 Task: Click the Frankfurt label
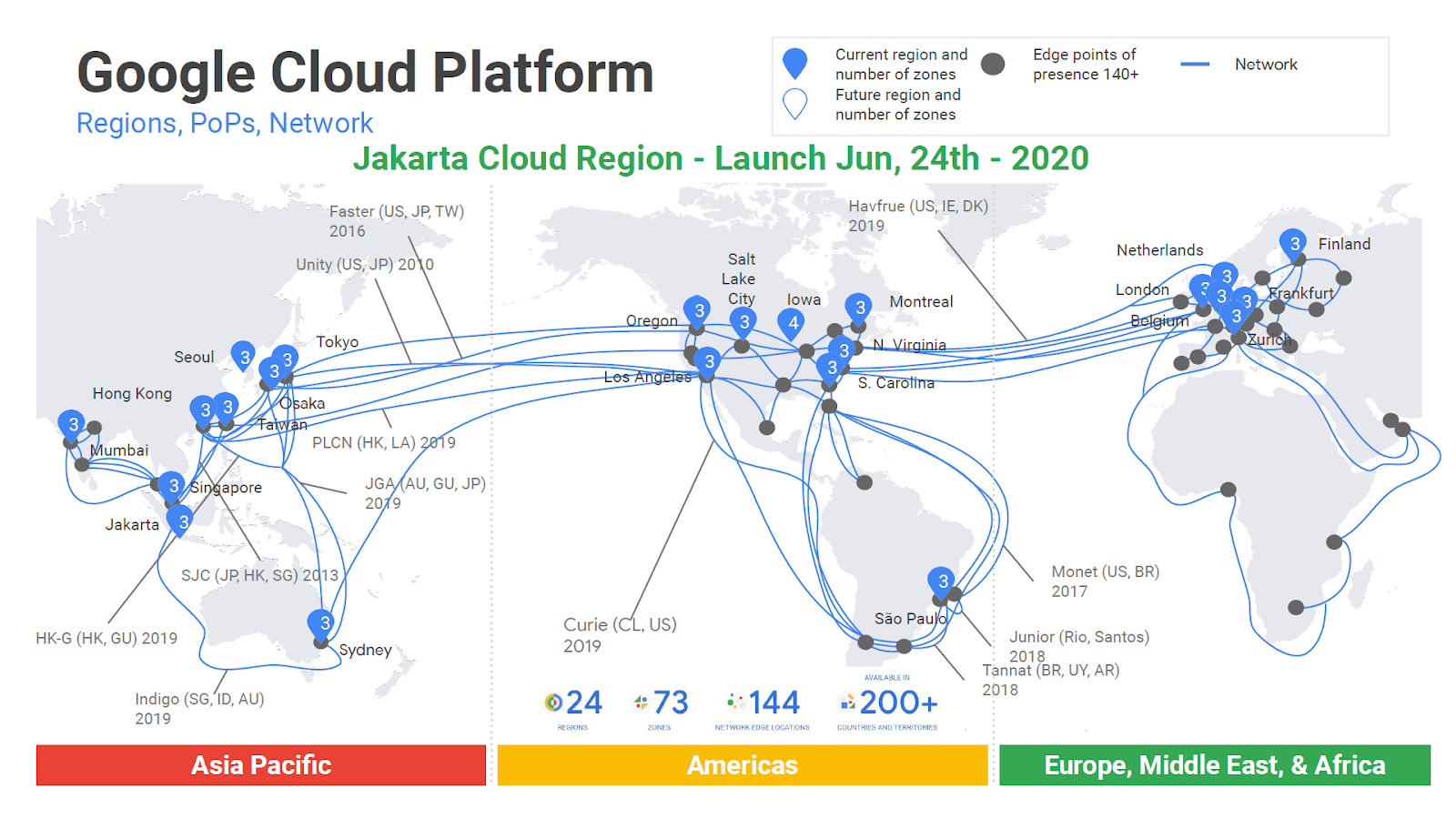[x=1300, y=293]
